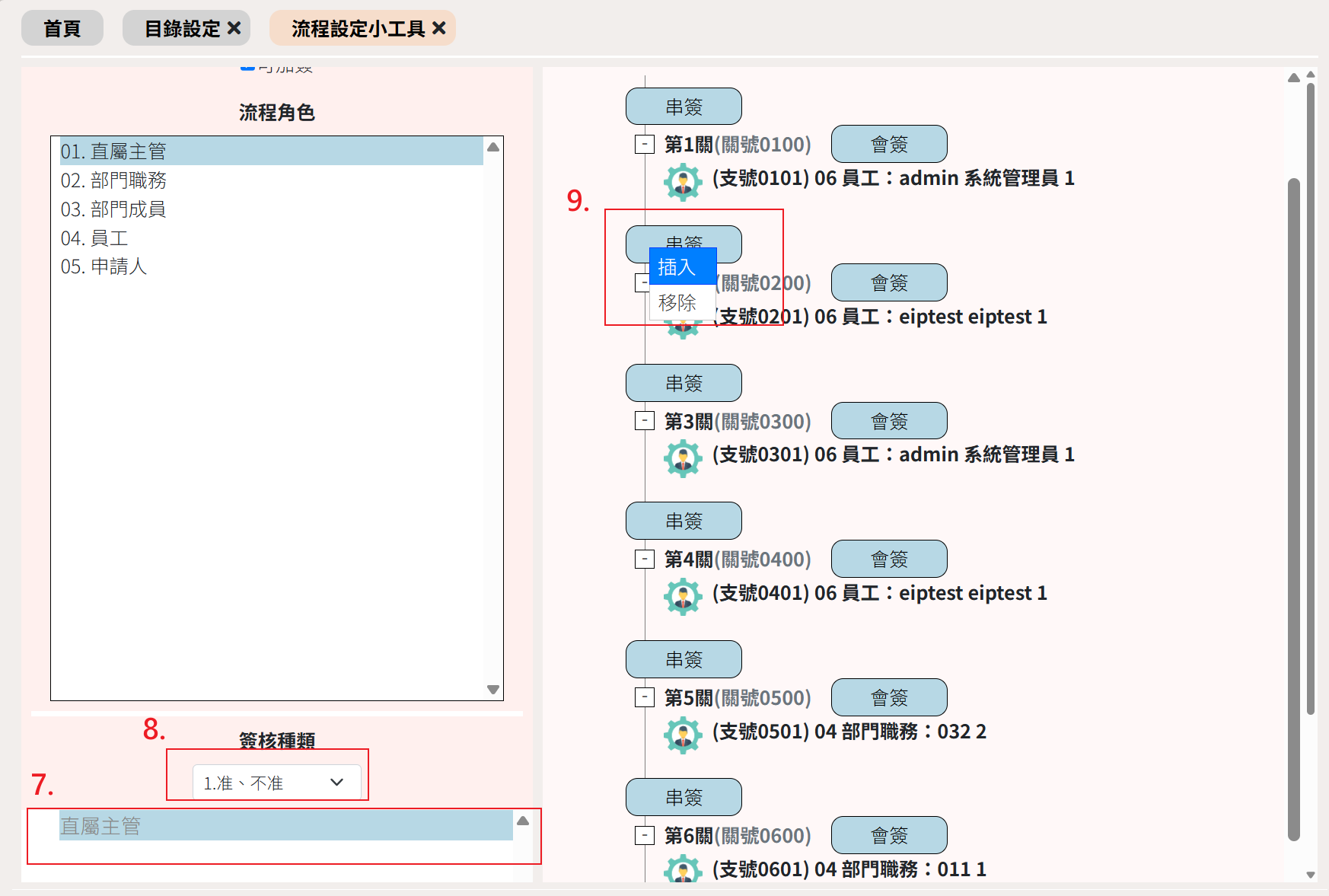Click the employee gear icon for 支號0601
The width and height of the screenshot is (1329, 896).
683,870
